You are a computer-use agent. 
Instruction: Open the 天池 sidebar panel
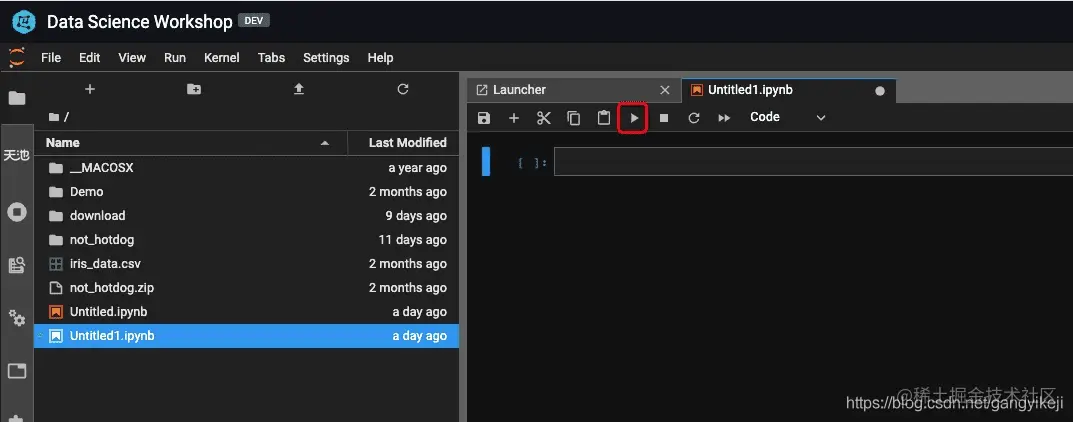click(x=16, y=155)
